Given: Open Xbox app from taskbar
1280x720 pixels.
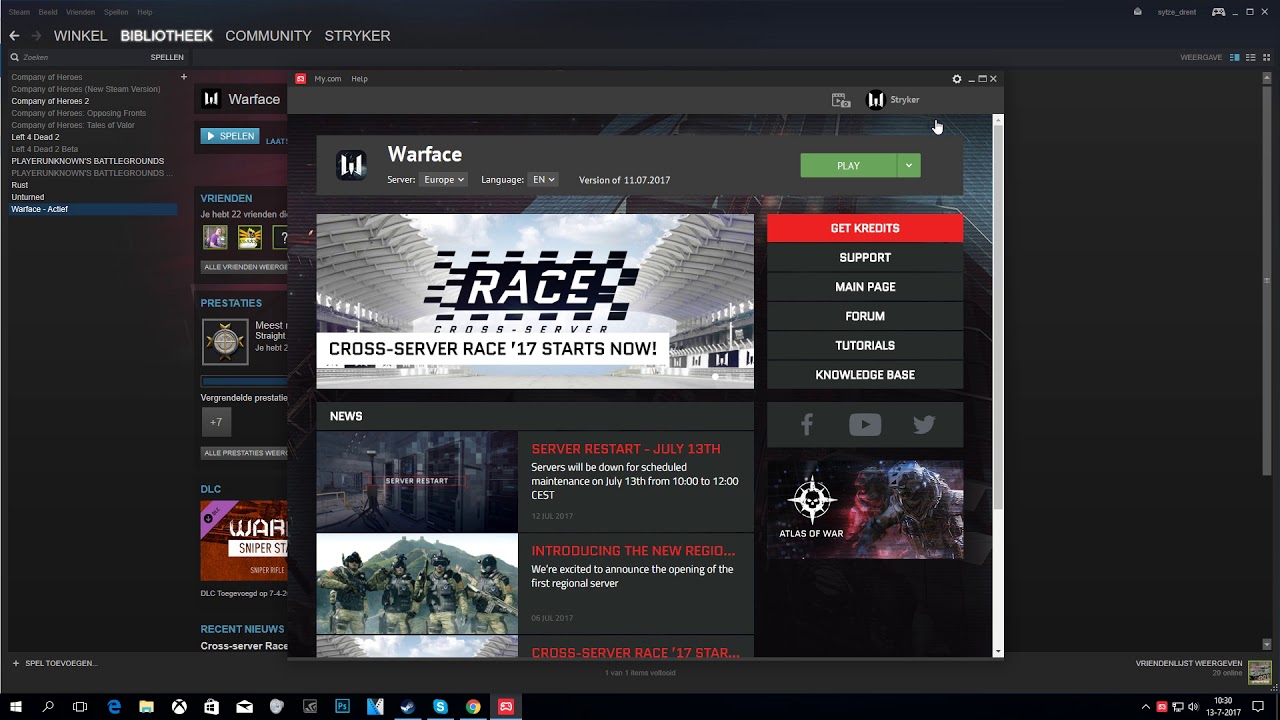Looking at the screenshot, I should 179,707.
